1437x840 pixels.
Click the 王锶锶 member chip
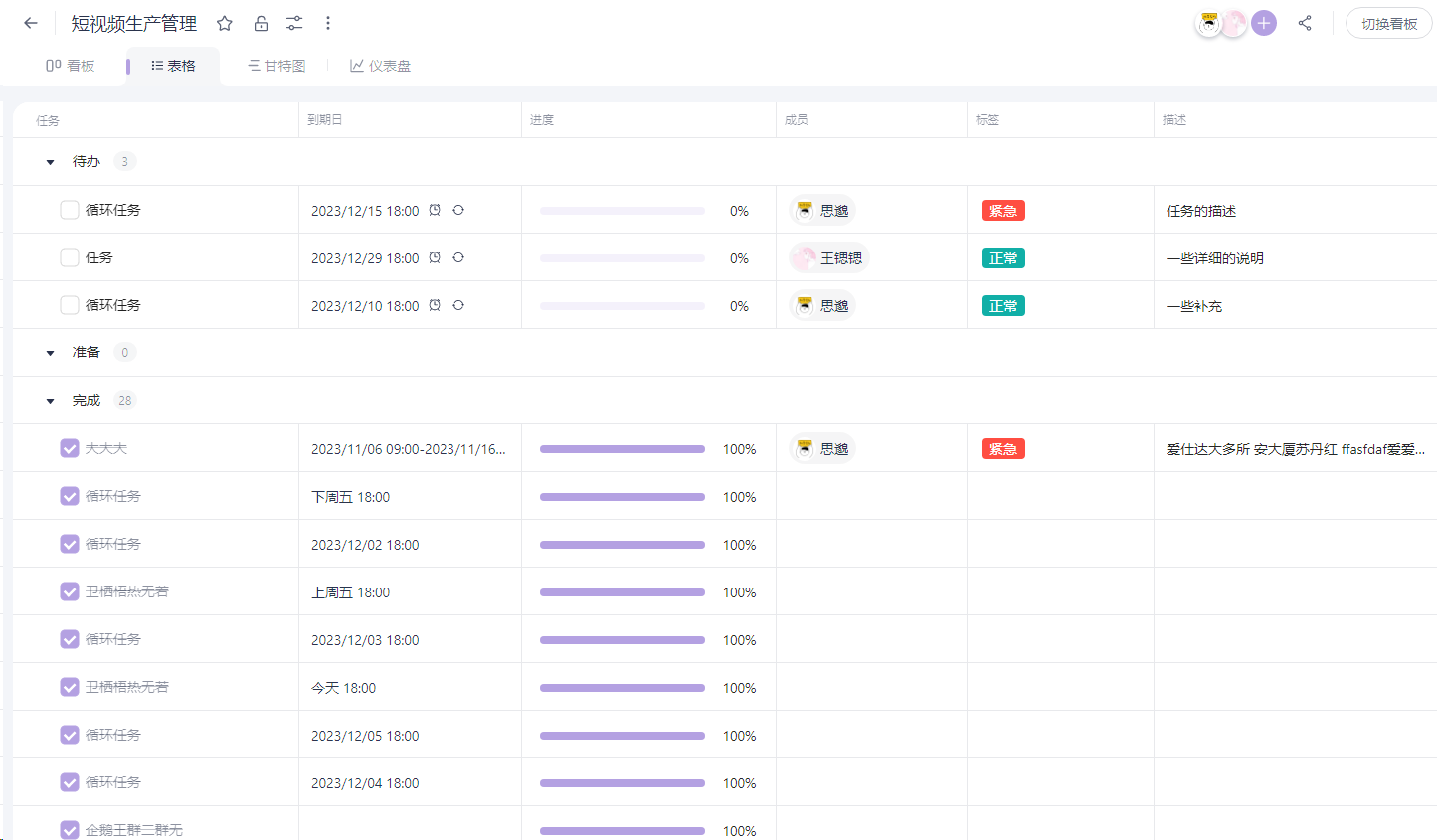828,258
